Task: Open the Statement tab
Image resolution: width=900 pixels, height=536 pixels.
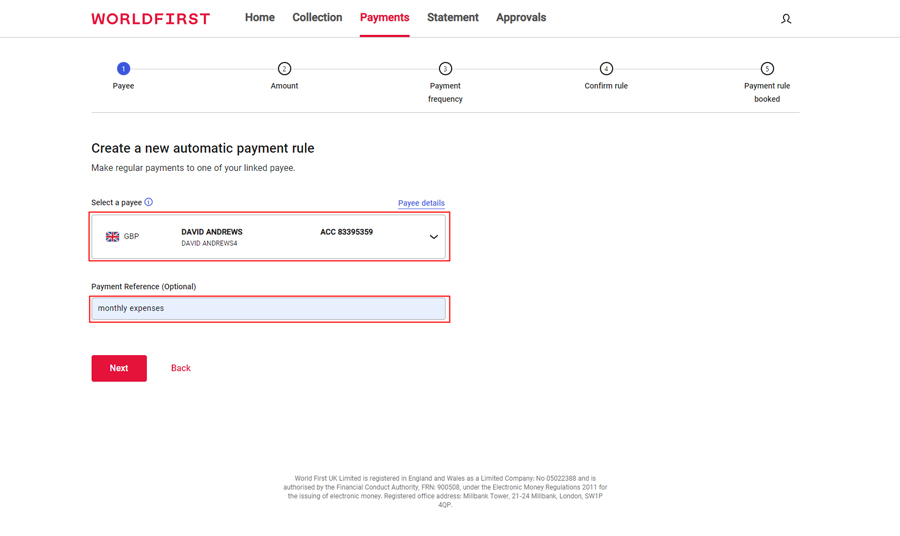Action: (x=453, y=18)
